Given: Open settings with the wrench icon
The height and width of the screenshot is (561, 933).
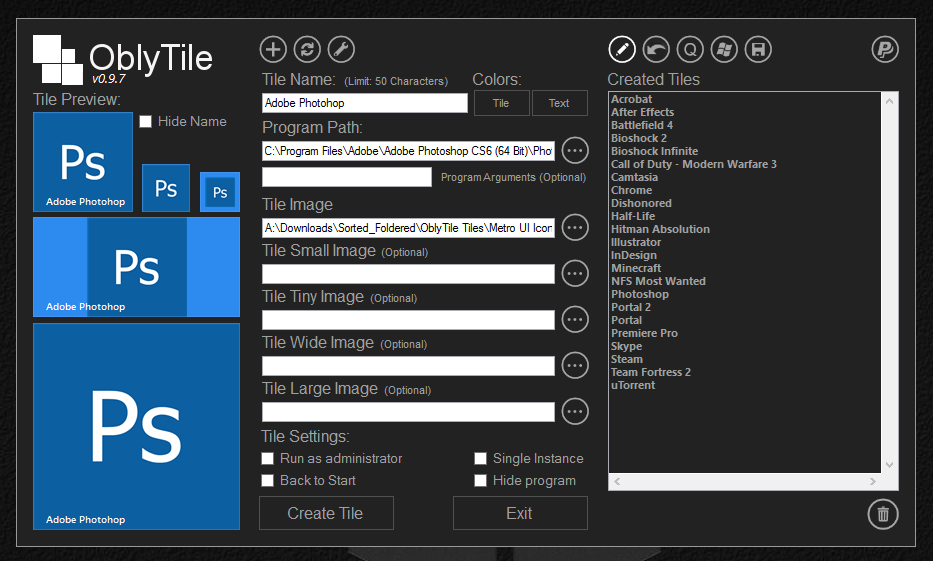Looking at the screenshot, I should pos(341,49).
